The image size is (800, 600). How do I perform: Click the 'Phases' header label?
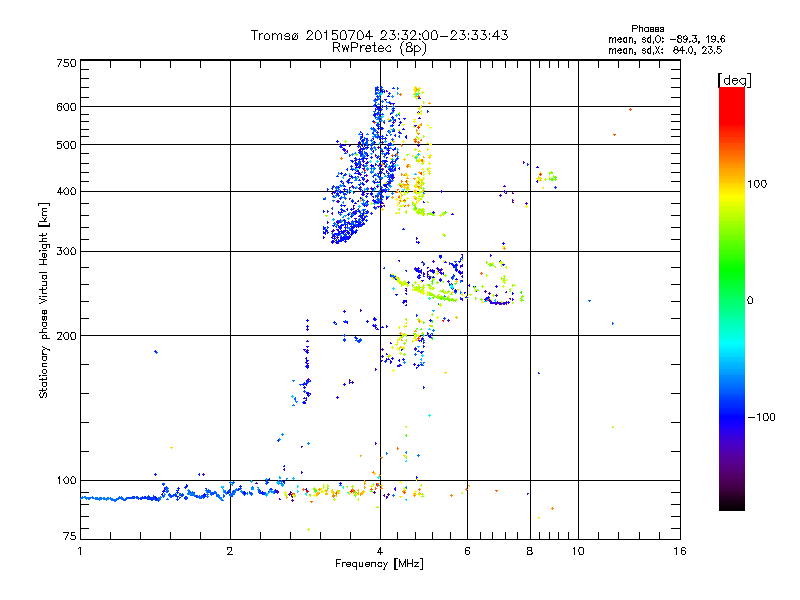[647, 29]
